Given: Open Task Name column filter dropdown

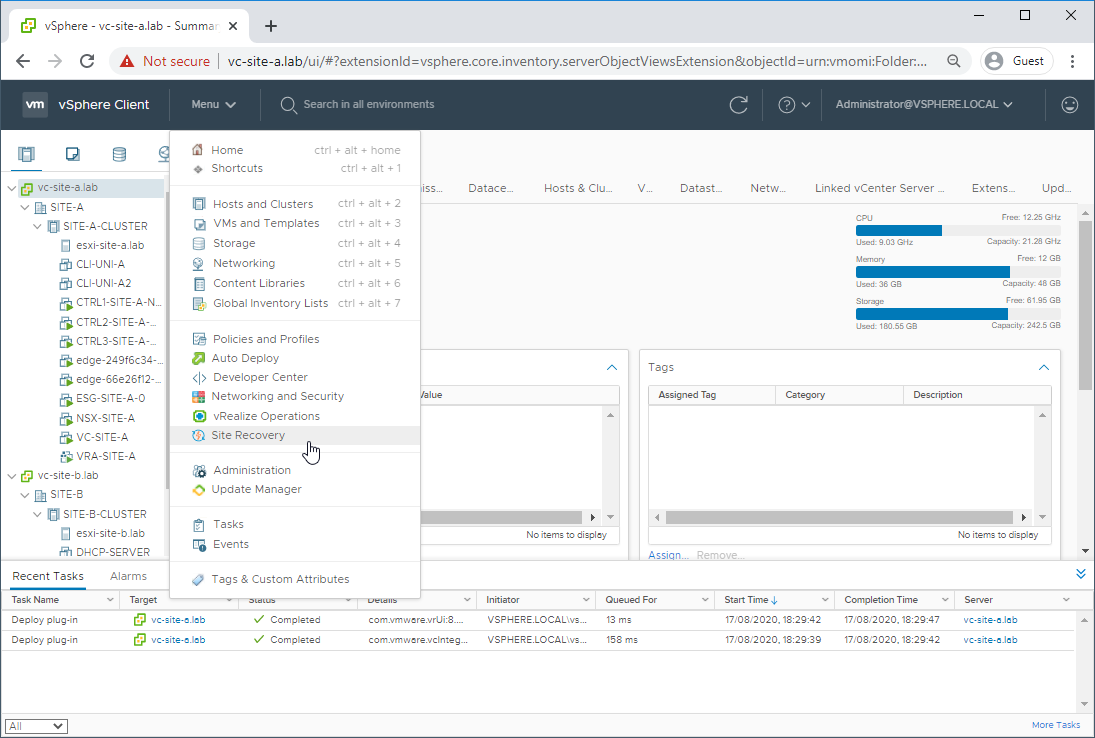Looking at the screenshot, I should click(110, 600).
